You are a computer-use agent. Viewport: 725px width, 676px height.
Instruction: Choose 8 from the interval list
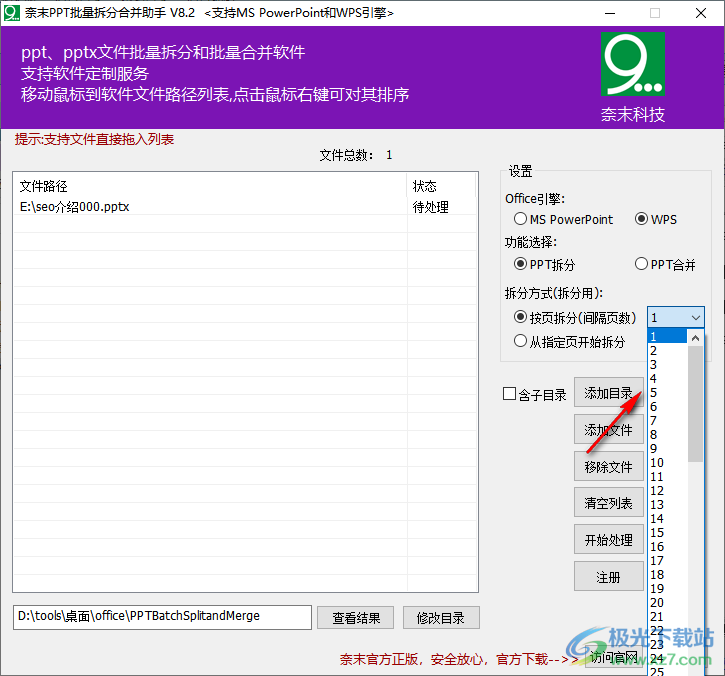click(x=667, y=435)
